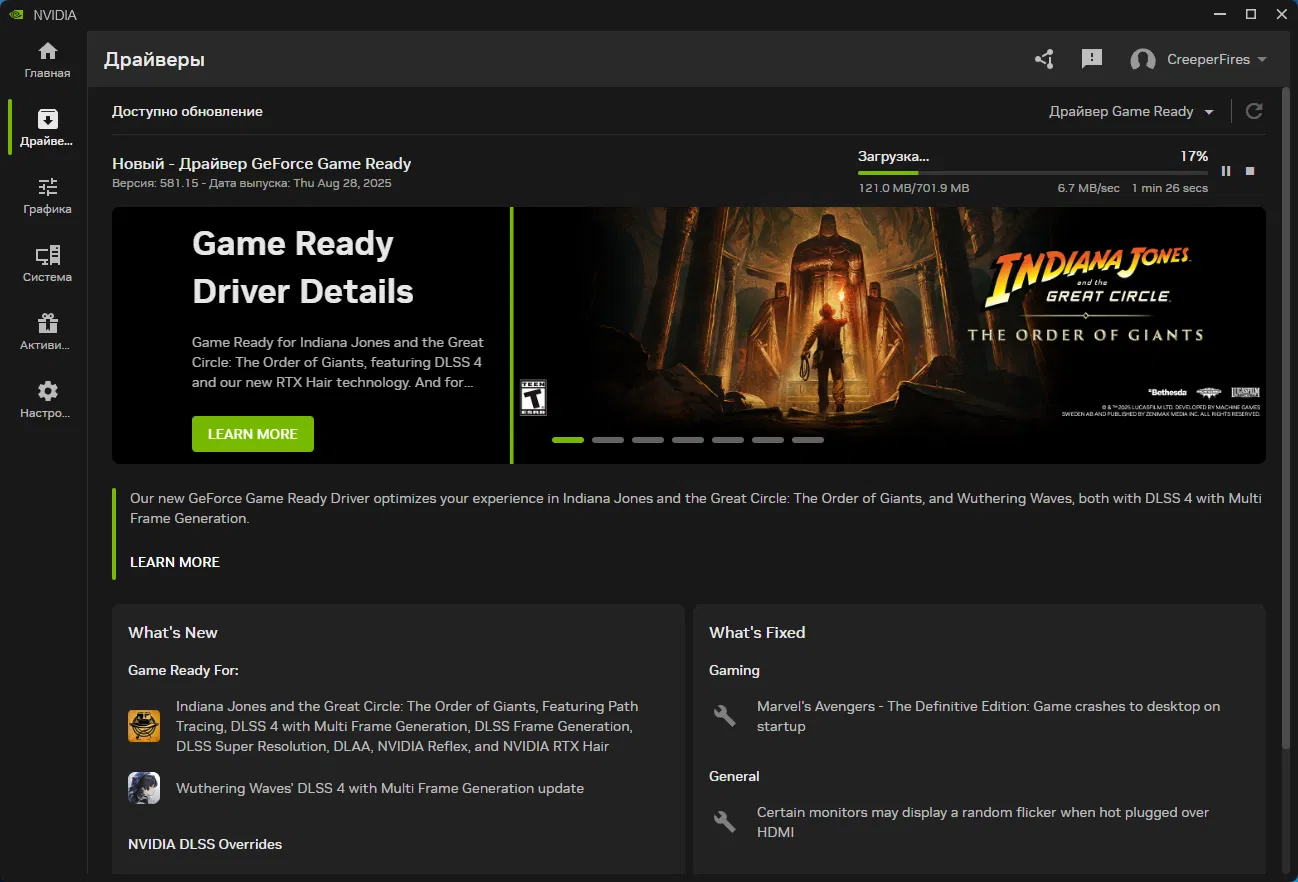This screenshot has height=882, width=1298.
Task: Jump to the last banner carousel slide
Action: coord(808,440)
